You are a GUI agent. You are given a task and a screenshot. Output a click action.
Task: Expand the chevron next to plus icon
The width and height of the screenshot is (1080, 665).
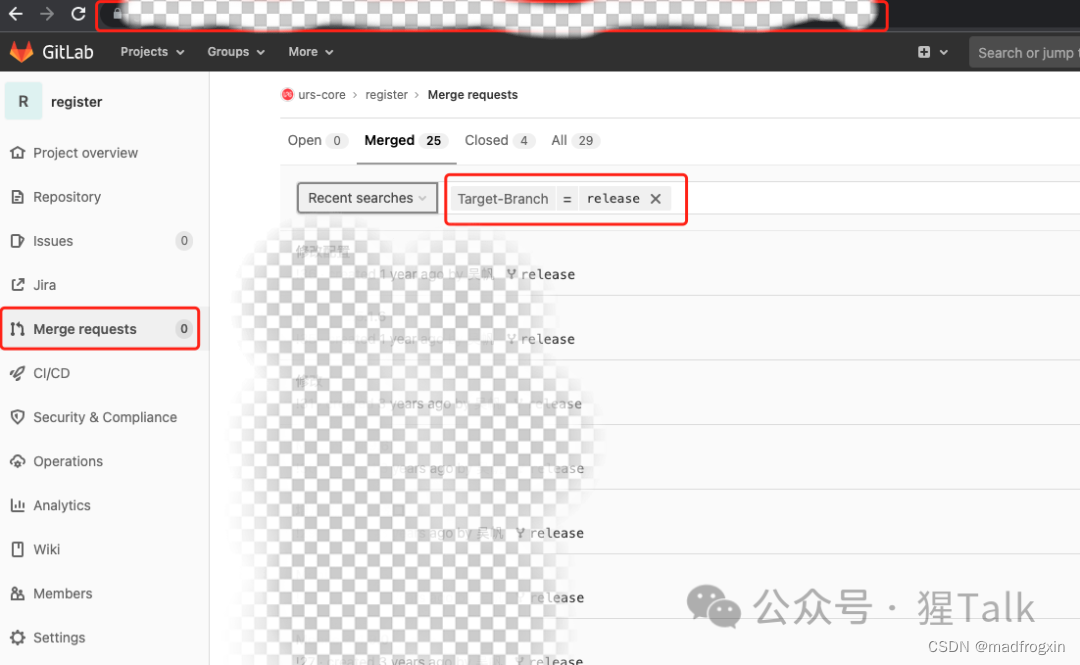[x=944, y=52]
